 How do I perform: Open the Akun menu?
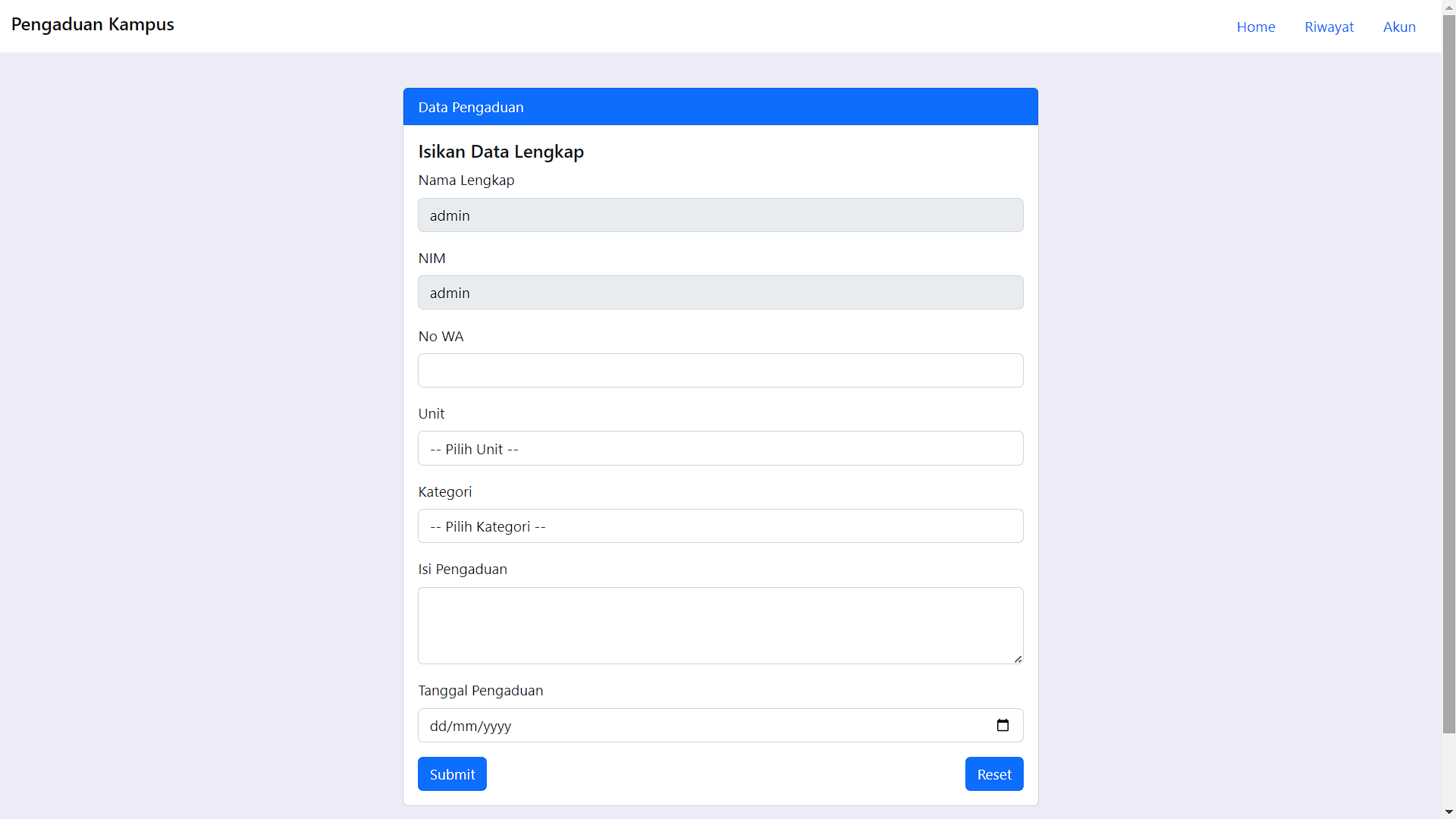pos(1399,27)
